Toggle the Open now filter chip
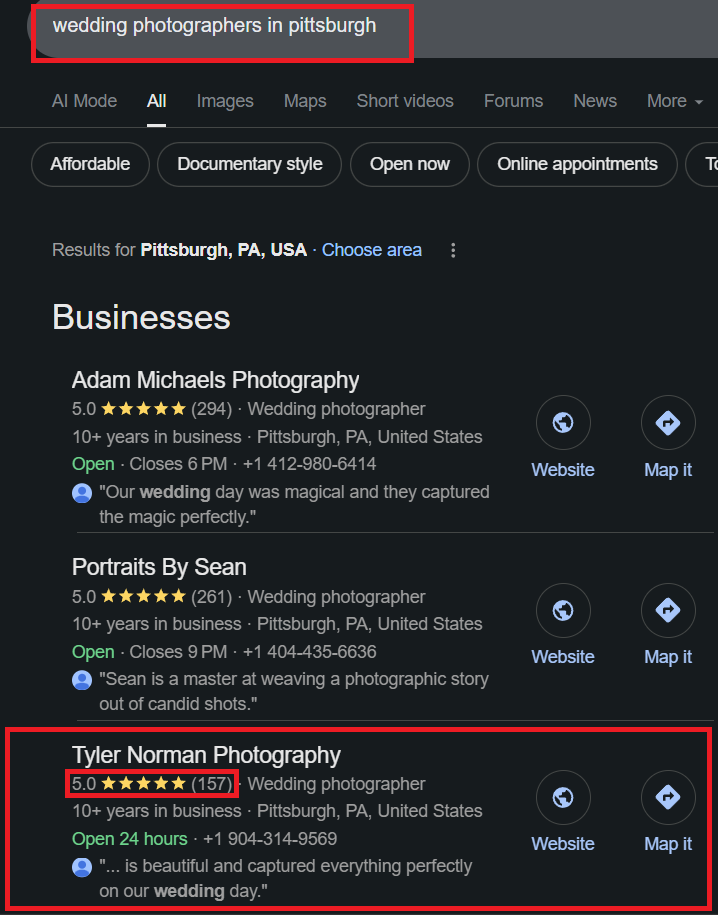Viewport: 718px width, 915px height. (410, 164)
